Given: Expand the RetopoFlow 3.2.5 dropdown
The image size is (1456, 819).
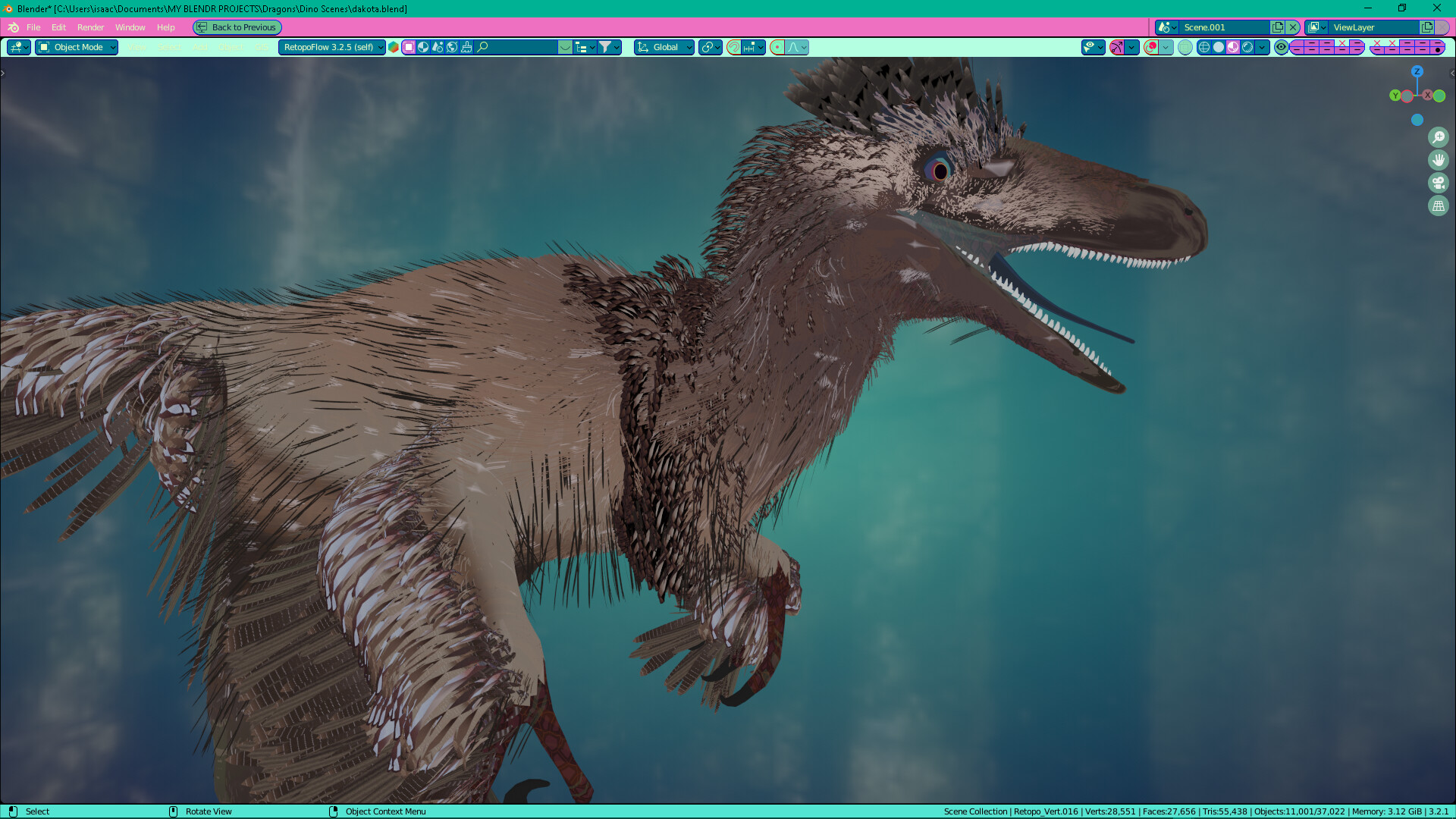Looking at the screenshot, I should pyautogui.click(x=331, y=47).
